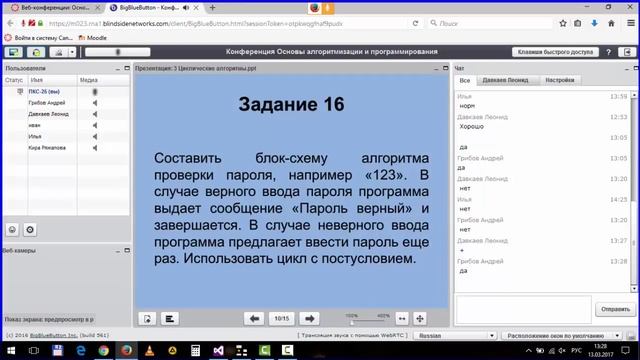The height and width of the screenshot is (360, 640).
Task: Open the Windows notification center
Action: click(625, 350)
